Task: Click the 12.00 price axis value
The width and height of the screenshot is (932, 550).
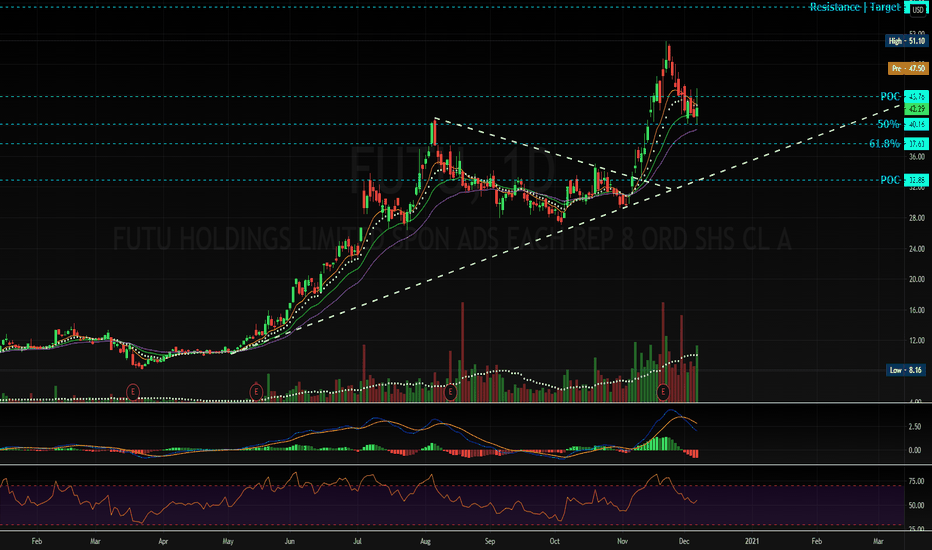Action: coord(917,341)
